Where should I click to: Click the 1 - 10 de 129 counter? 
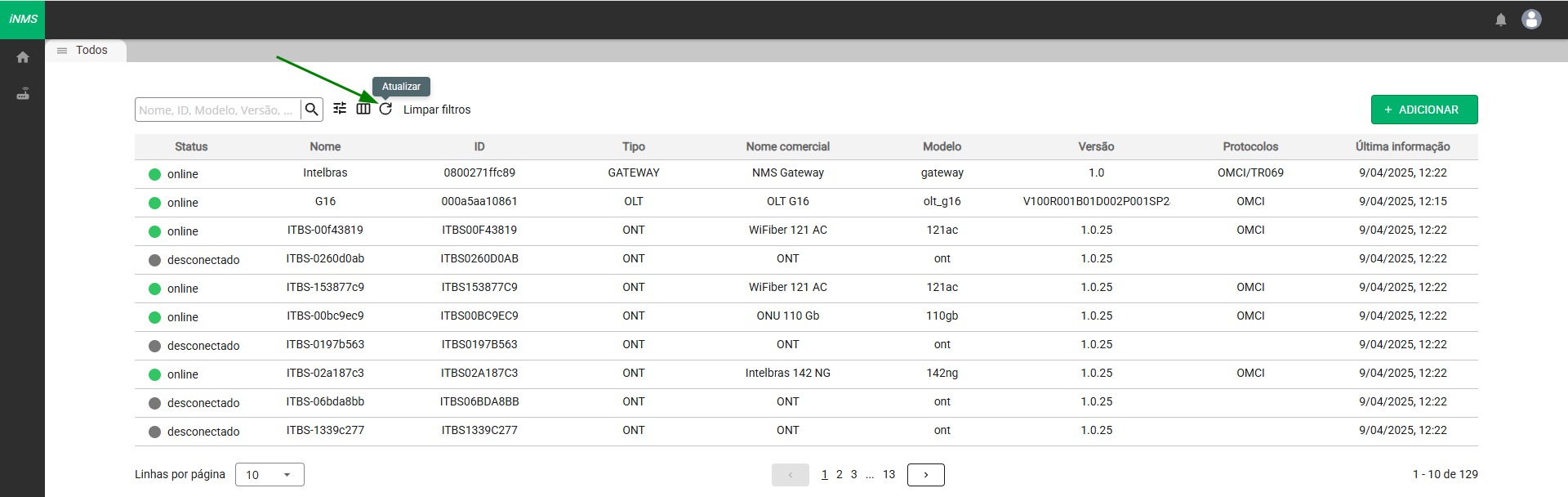(1445, 474)
